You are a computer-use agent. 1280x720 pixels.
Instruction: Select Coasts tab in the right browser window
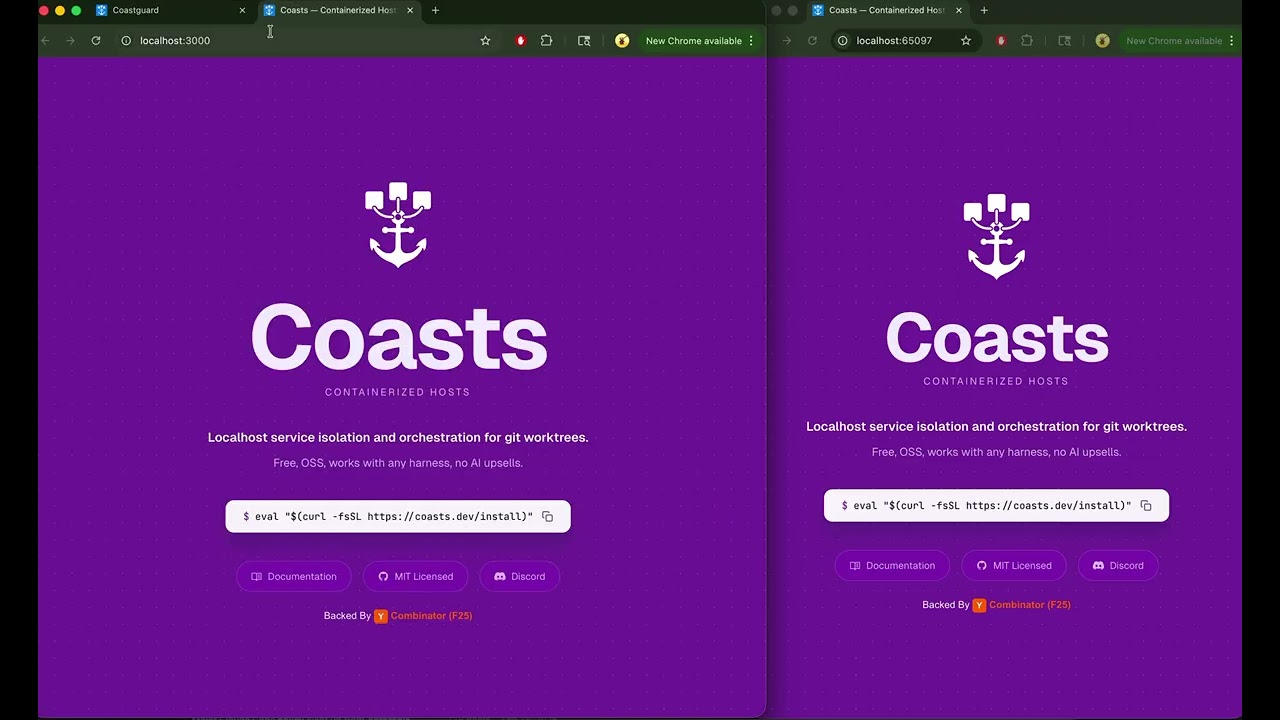887,10
